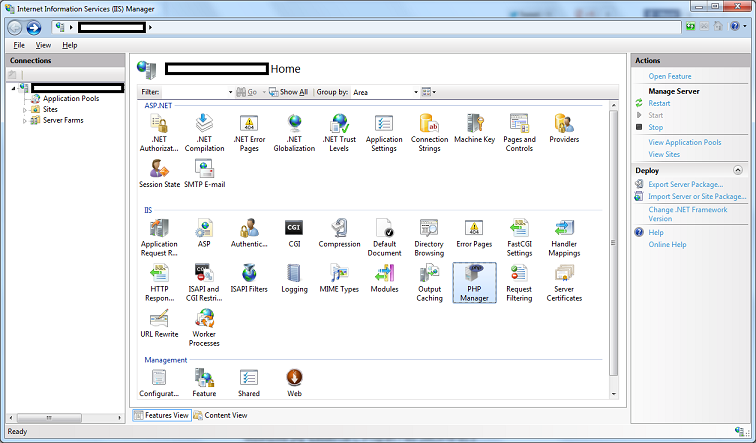Image resolution: width=756 pixels, height=443 pixels.
Task: Open the File menu
Action: point(19,45)
